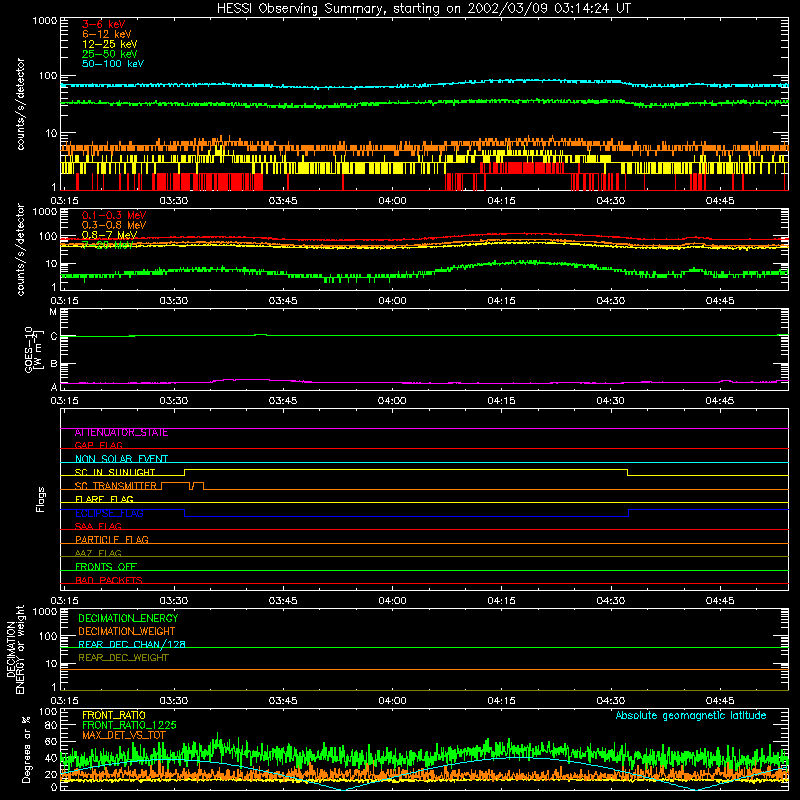The width and height of the screenshot is (800, 800).
Task: Click the FRONTS_OFF flag label
Action: [106, 566]
